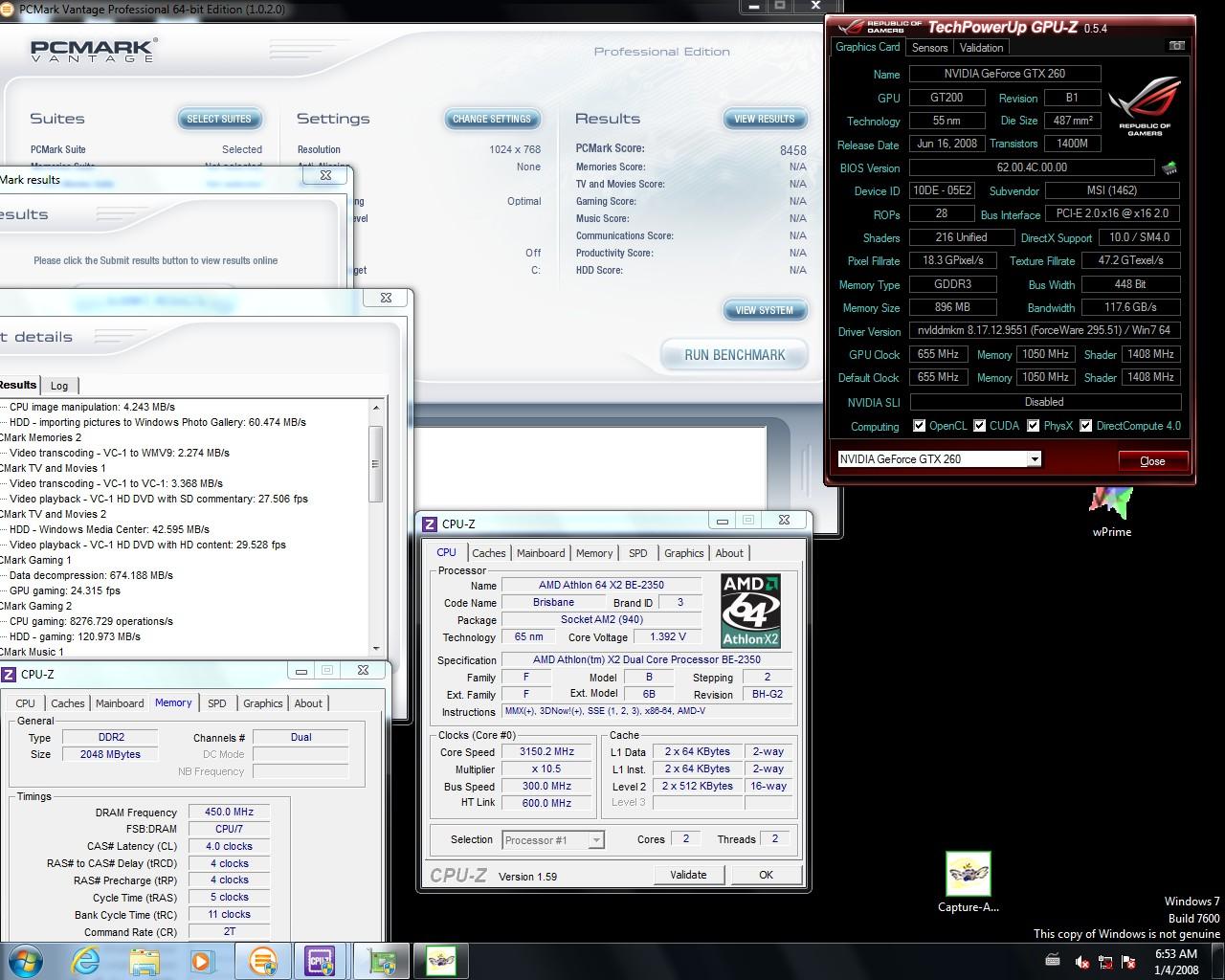1225x980 pixels.
Task: Switch to GPU-Z taskbar button
Action: [x=382, y=961]
